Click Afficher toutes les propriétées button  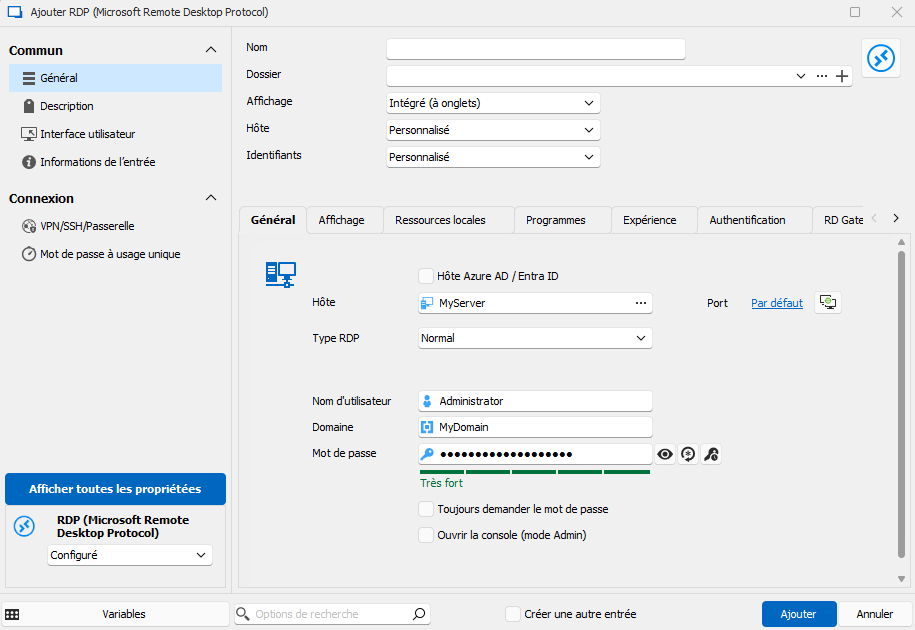coord(116,489)
